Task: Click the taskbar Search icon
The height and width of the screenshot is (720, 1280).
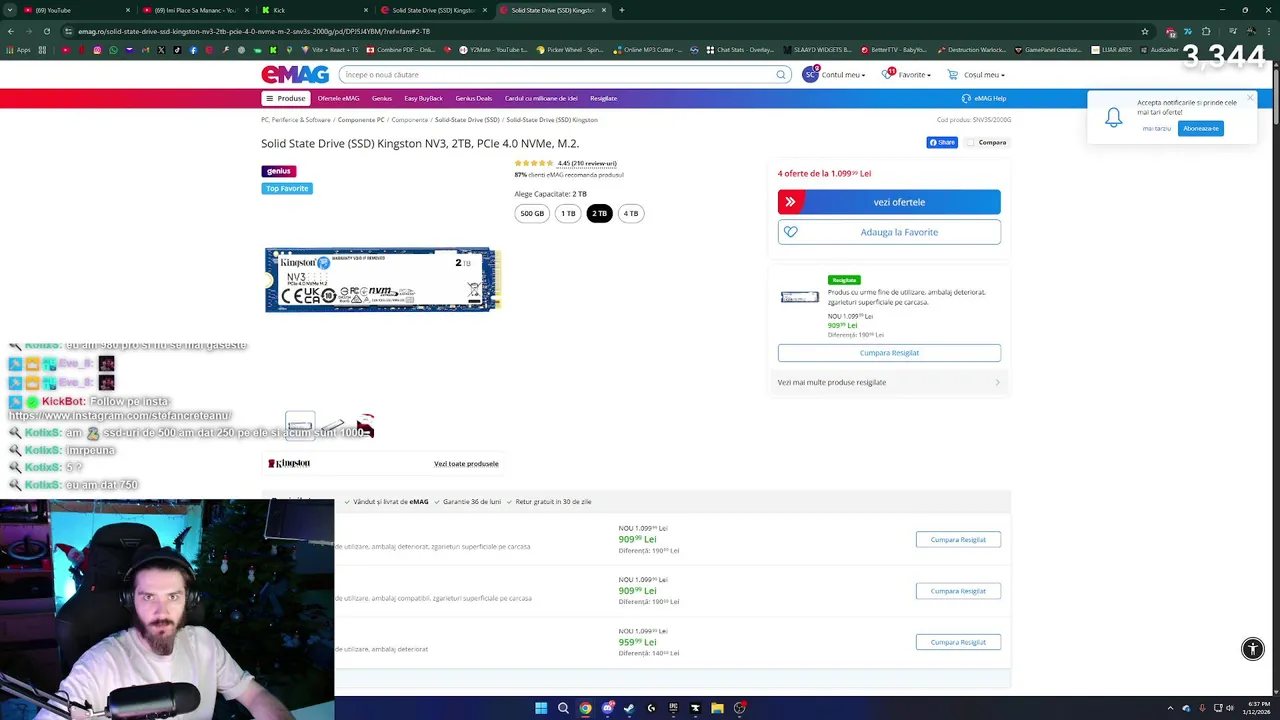Action: pos(563,708)
